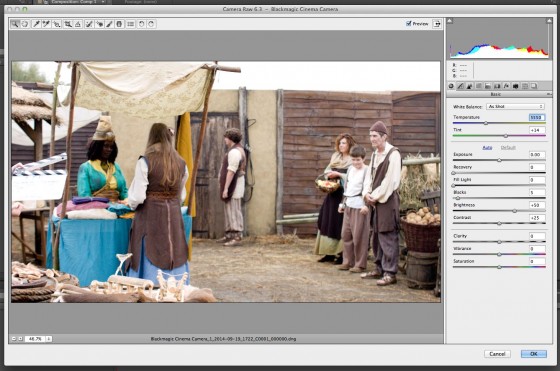Click the image preview area
Image resolution: width=560 pixels, height=371 pixels.
pyautogui.click(x=226, y=182)
